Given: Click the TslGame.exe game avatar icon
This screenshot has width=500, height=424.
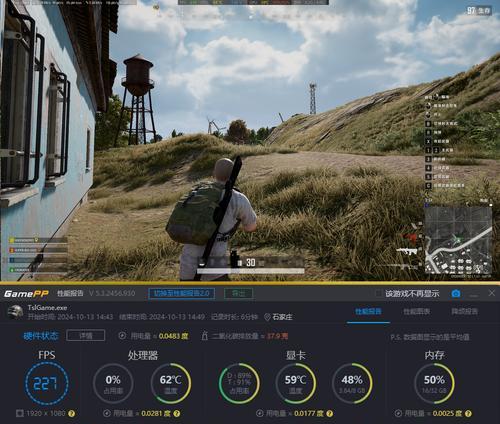Looking at the screenshot, I should 15,312.
